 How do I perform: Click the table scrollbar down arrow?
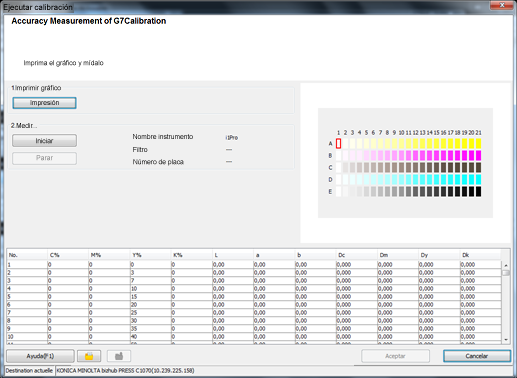click(x=506, y=340)
